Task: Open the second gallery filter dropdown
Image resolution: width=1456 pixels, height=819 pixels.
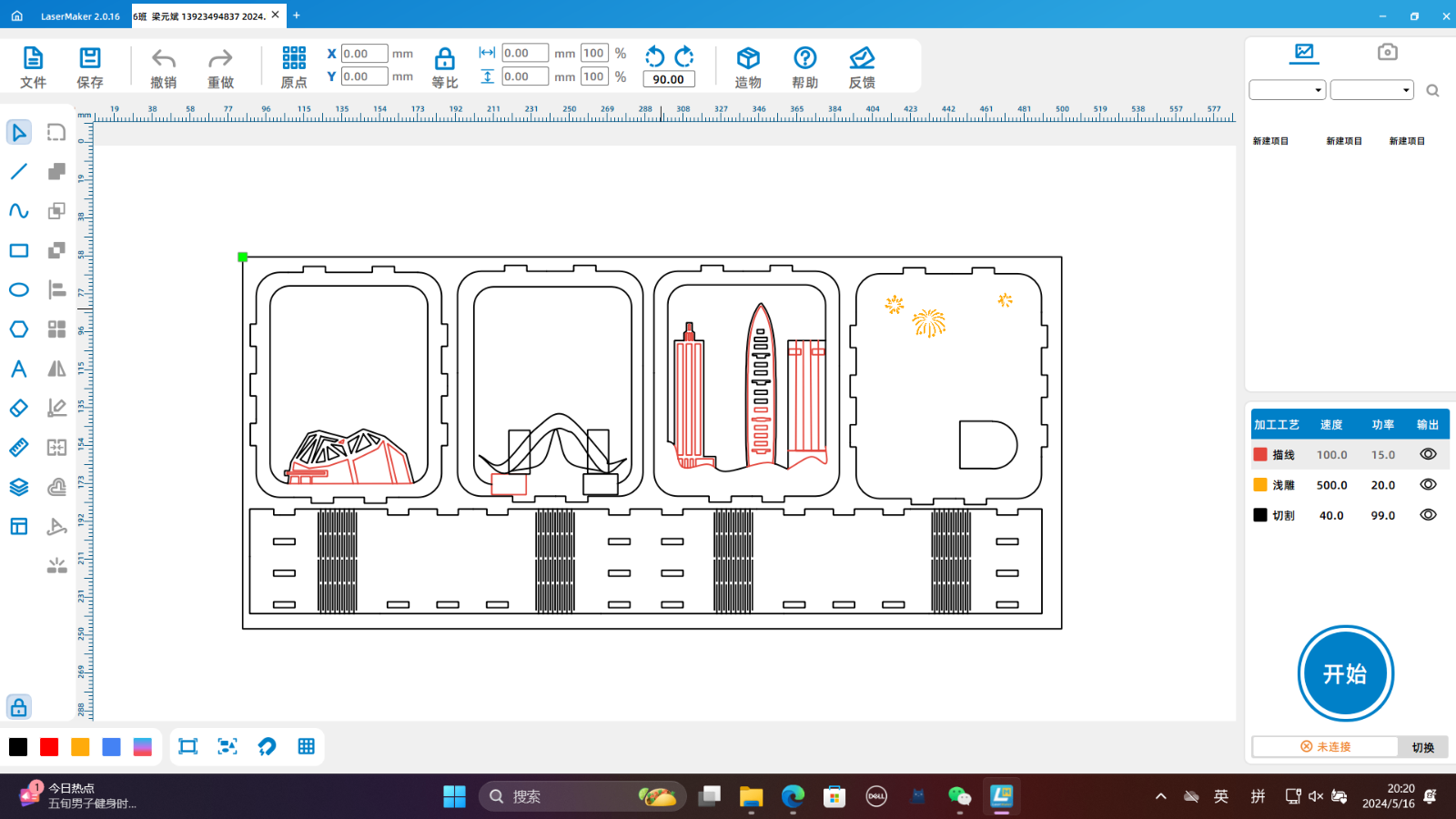Action: coord(1371,90)
